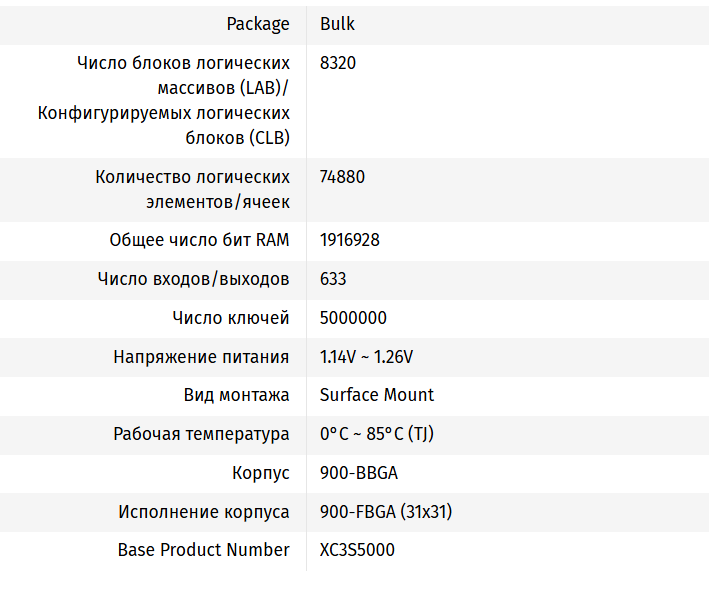Image resolution: width=709 pixels, height=591 pixels.
Task: Select the 74880 logic elements value
Action: tap(342, 177)
